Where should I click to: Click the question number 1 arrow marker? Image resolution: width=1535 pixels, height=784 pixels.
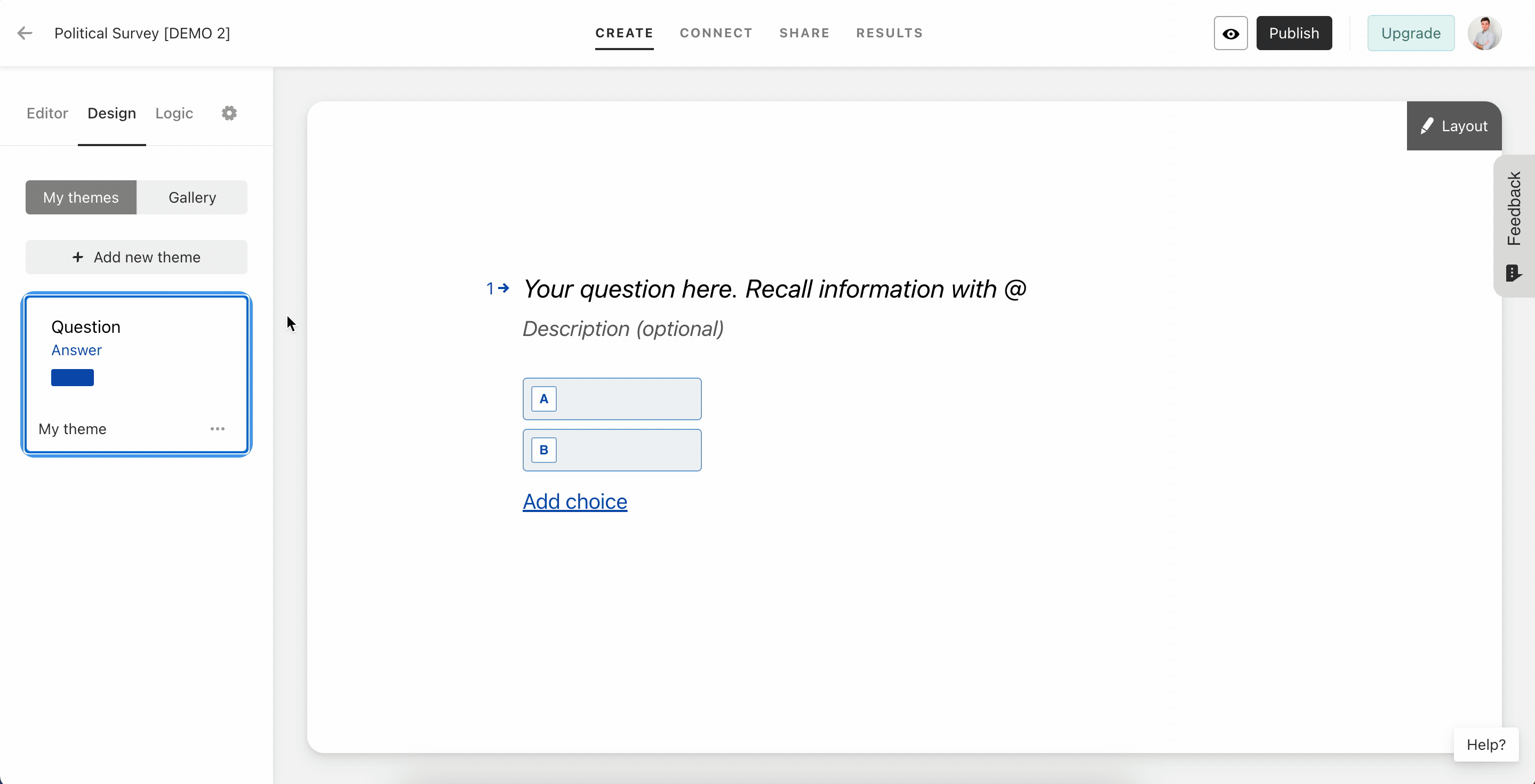pos(498,289)
